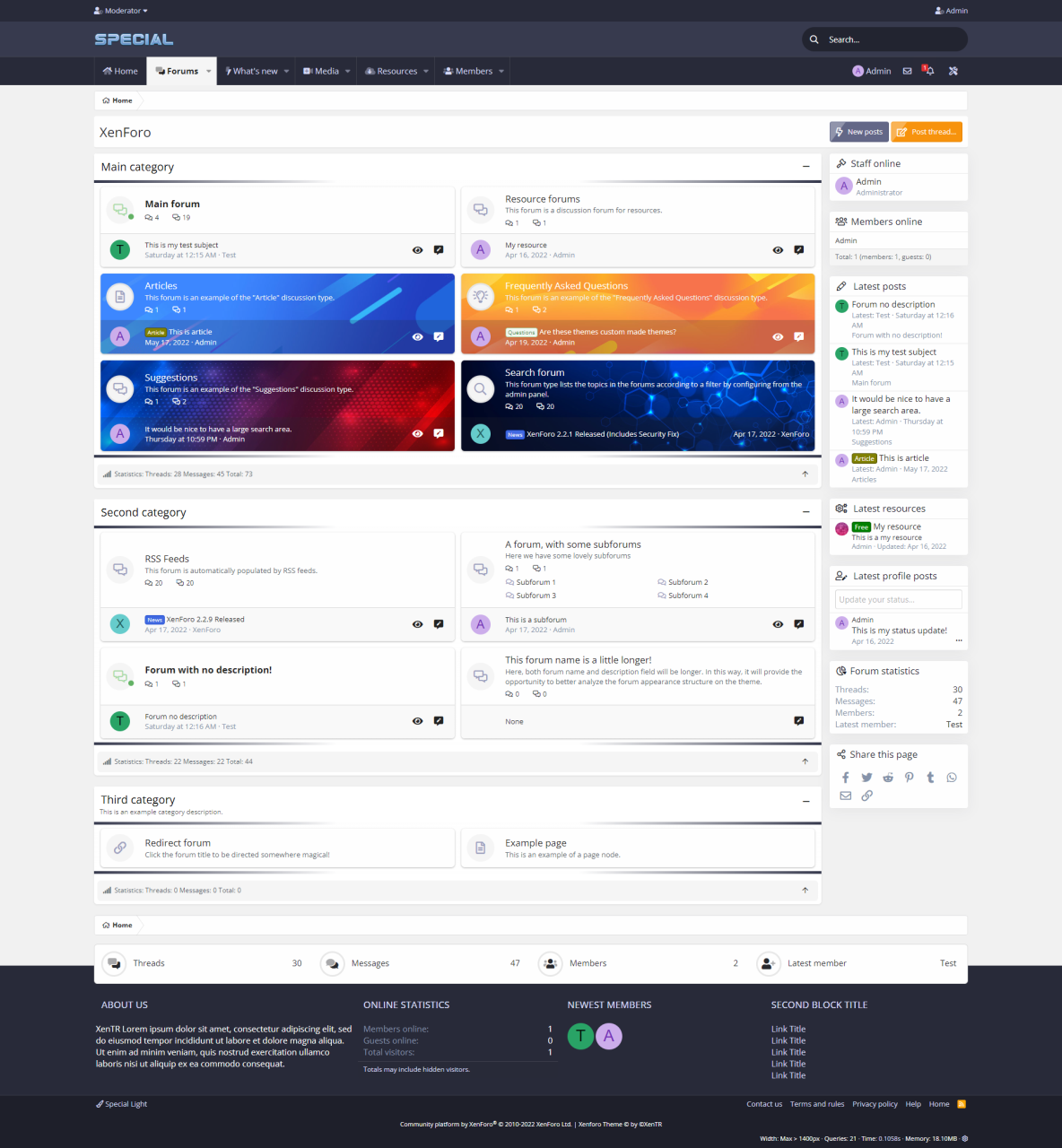This screenshot has width=1062, height=1148.
Task: Expand the What's new menu arrow
Action: coord(287,71)
